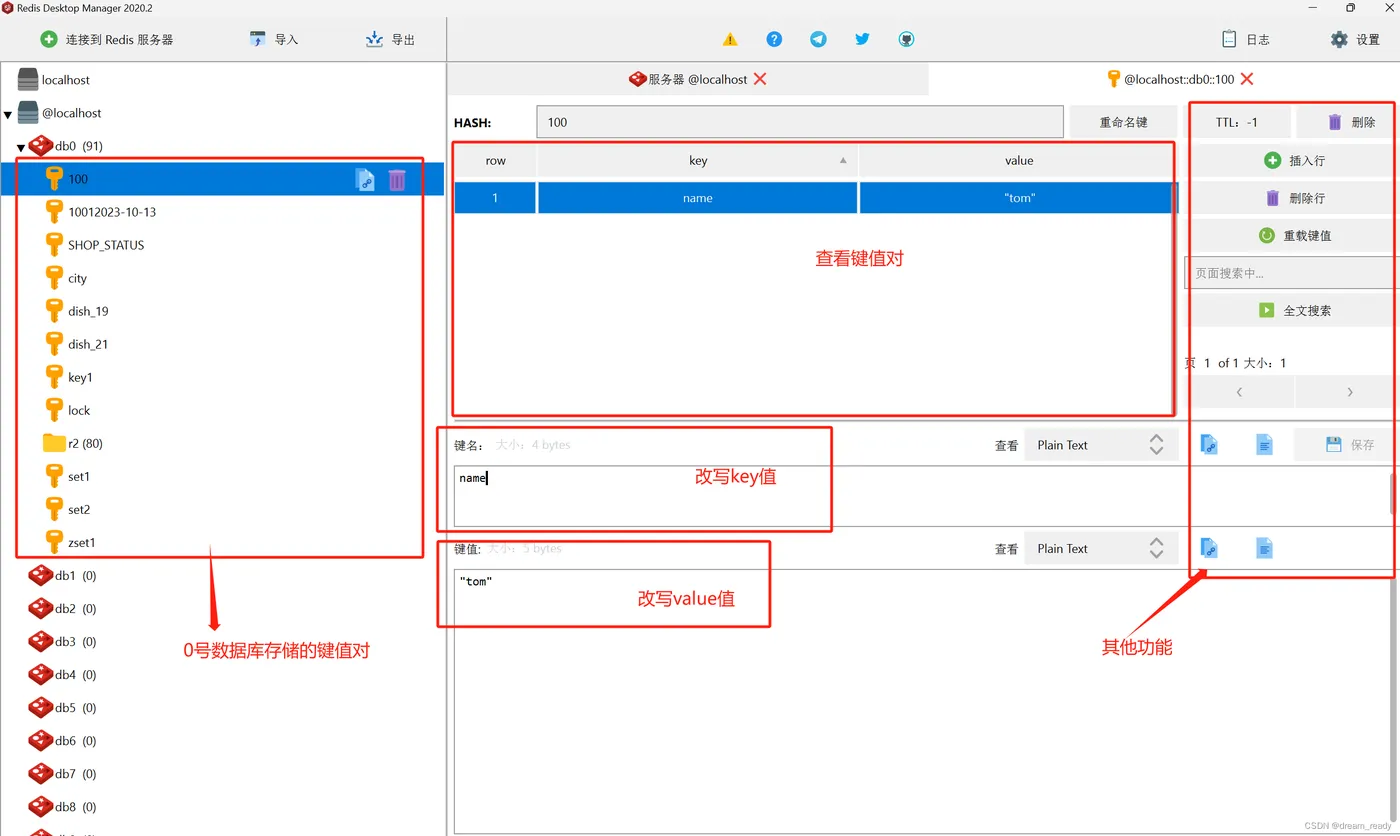Click the 插入行 insert row button
This screenshot has width=1400, height=836.
pos(1295,160)
